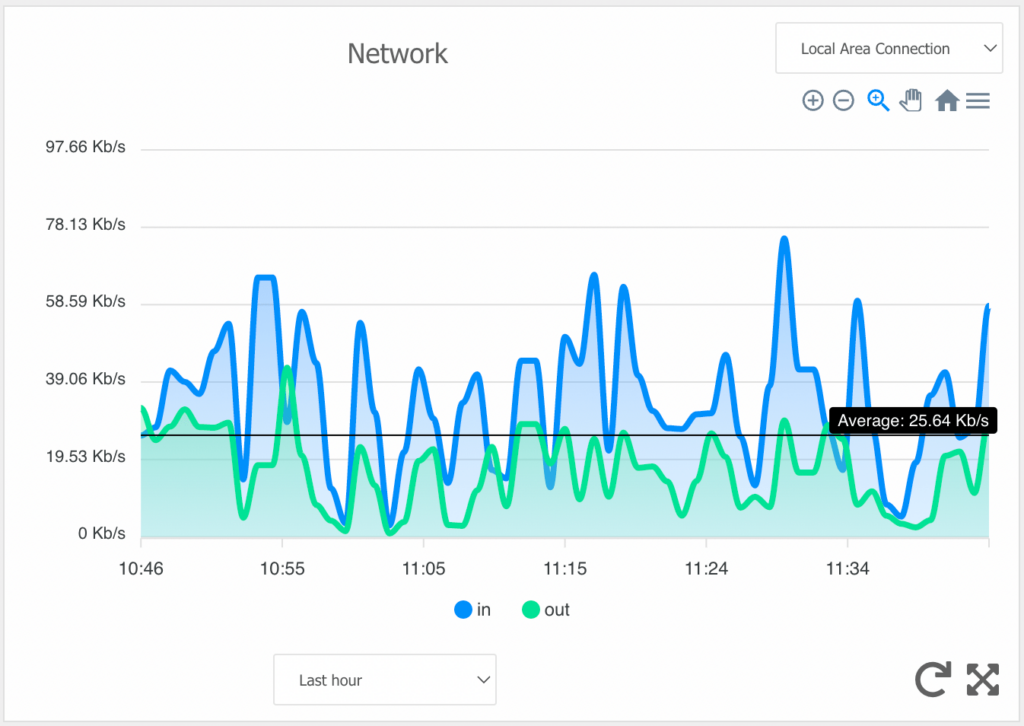Open the Local Area Connection selector

(x=888, y=47)
